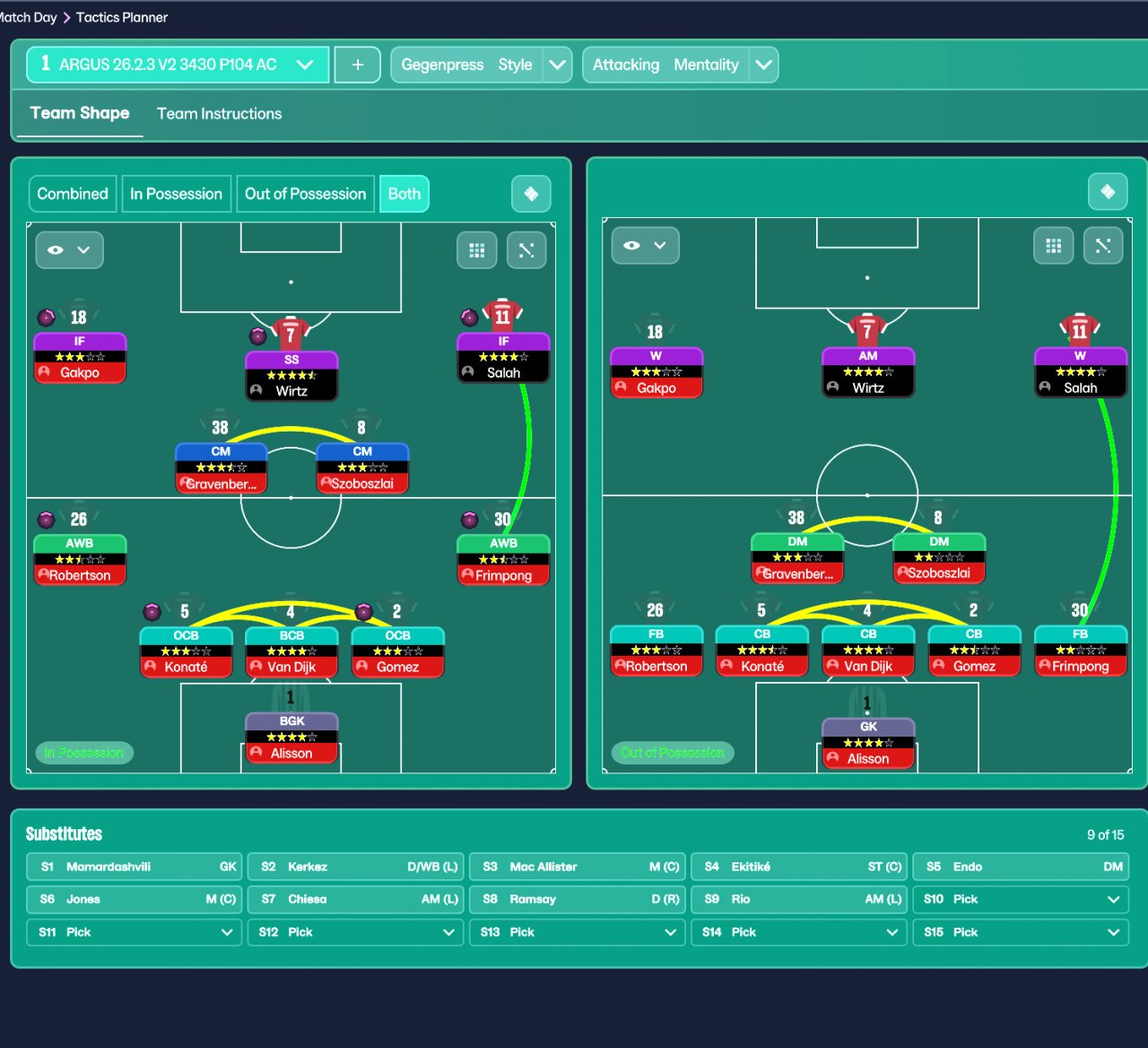
Task: Click expand arrows icon on right pitch
Action: coord(1103,246)
